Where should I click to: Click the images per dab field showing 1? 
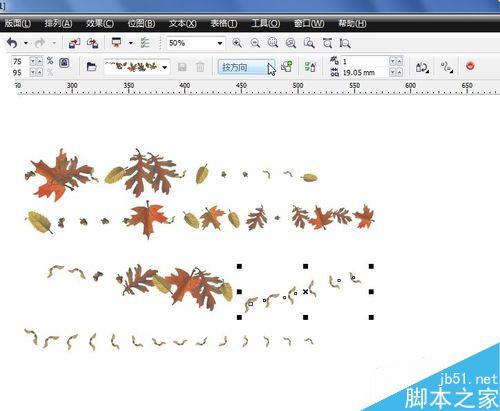coord(365,61)
